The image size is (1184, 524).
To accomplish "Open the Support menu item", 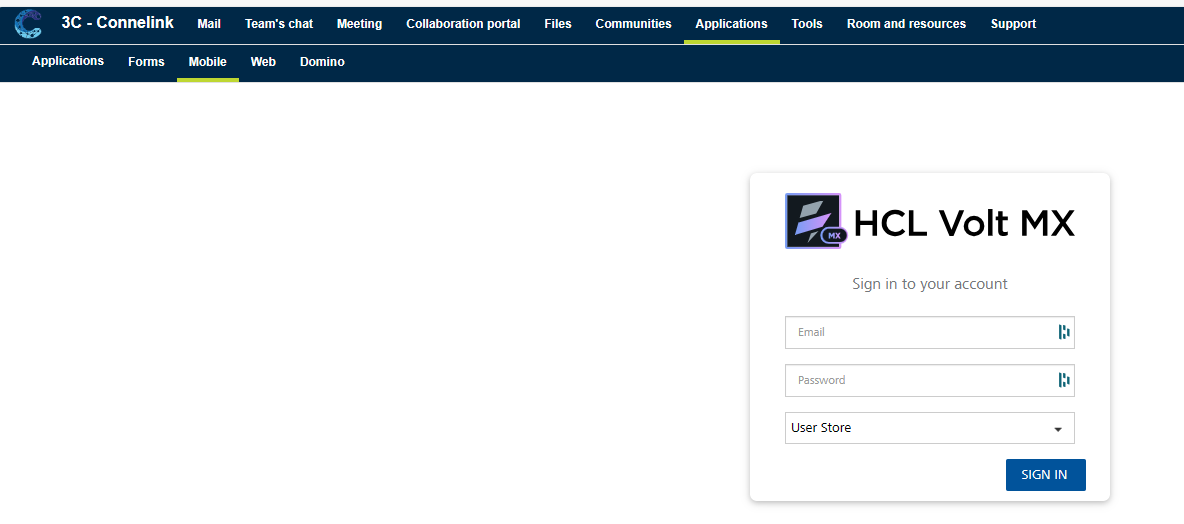I will pos(1013,24).
